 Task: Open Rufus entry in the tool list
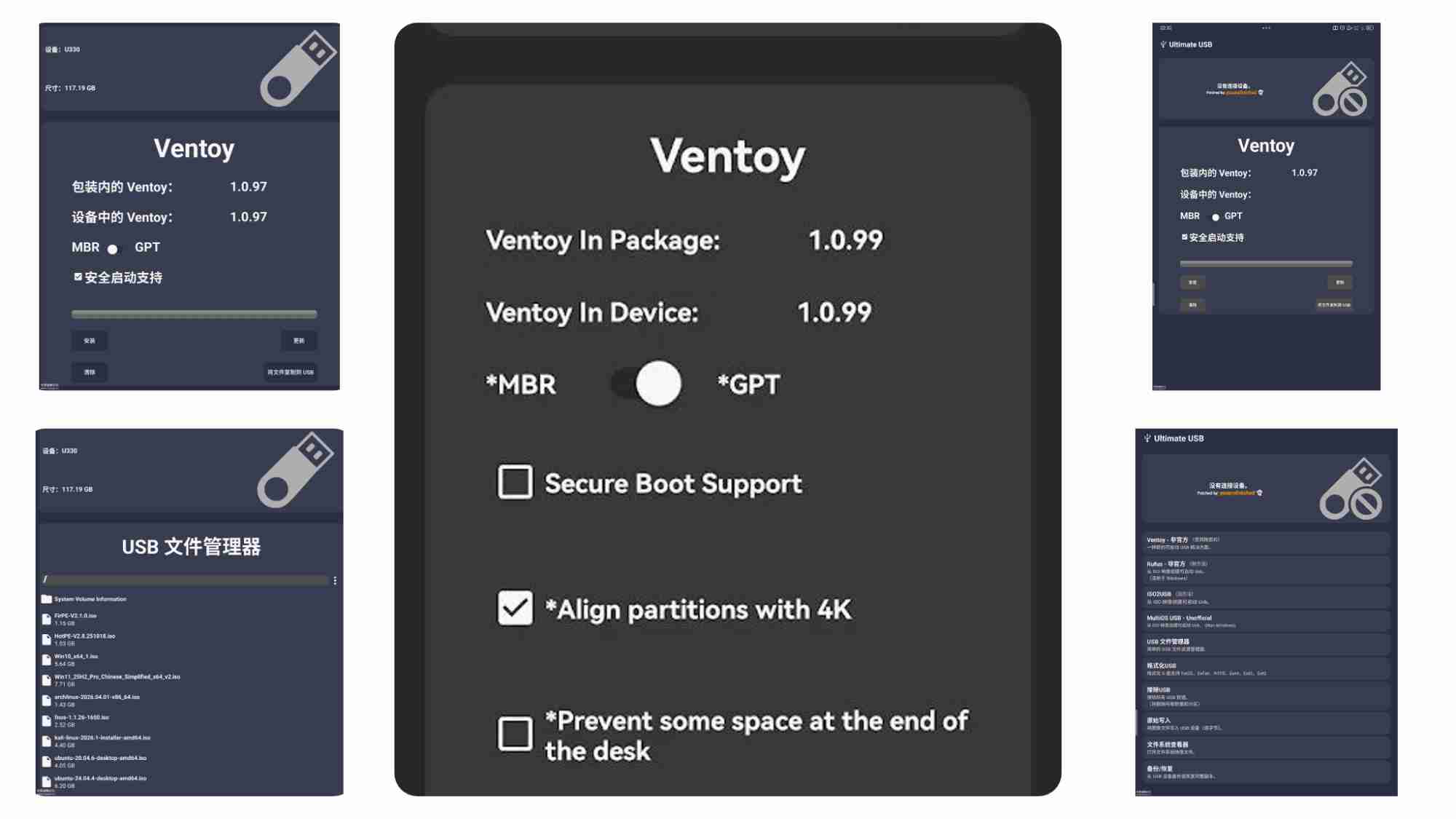pyautogui.click(x=1266, y=570)
